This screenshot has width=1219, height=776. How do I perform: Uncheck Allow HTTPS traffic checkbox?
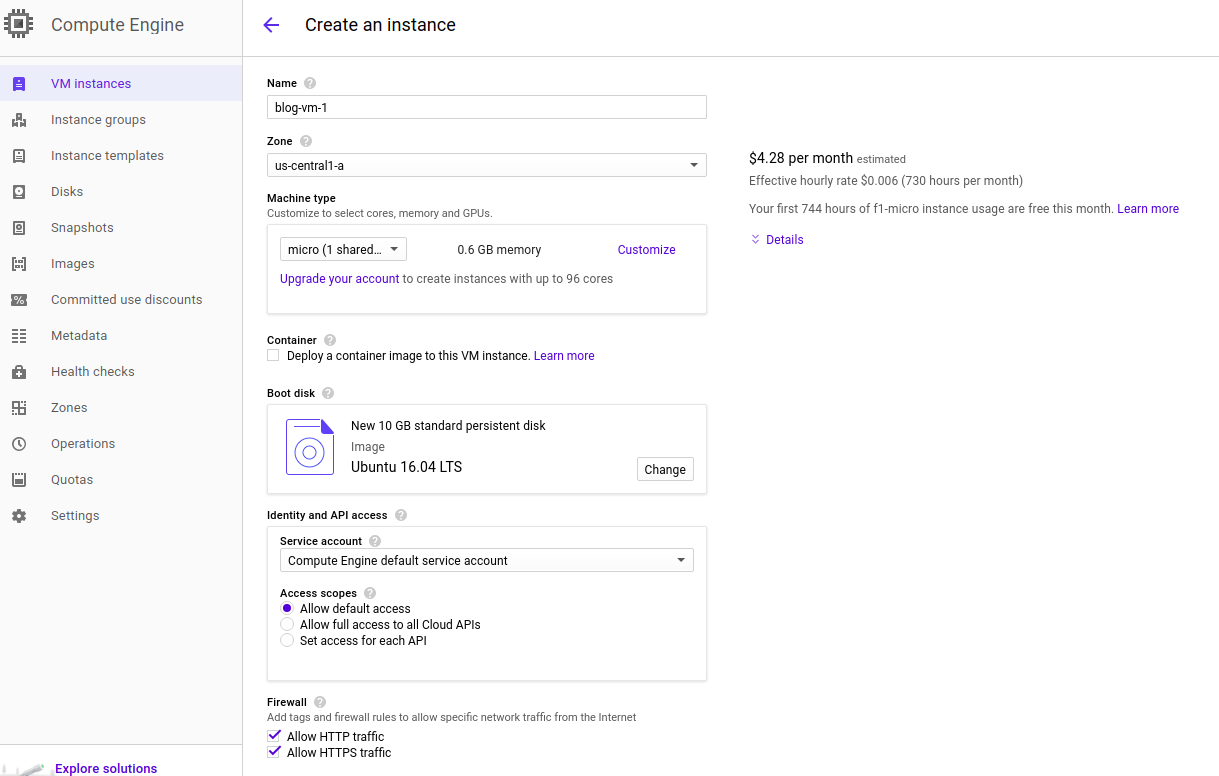[274, 752]
